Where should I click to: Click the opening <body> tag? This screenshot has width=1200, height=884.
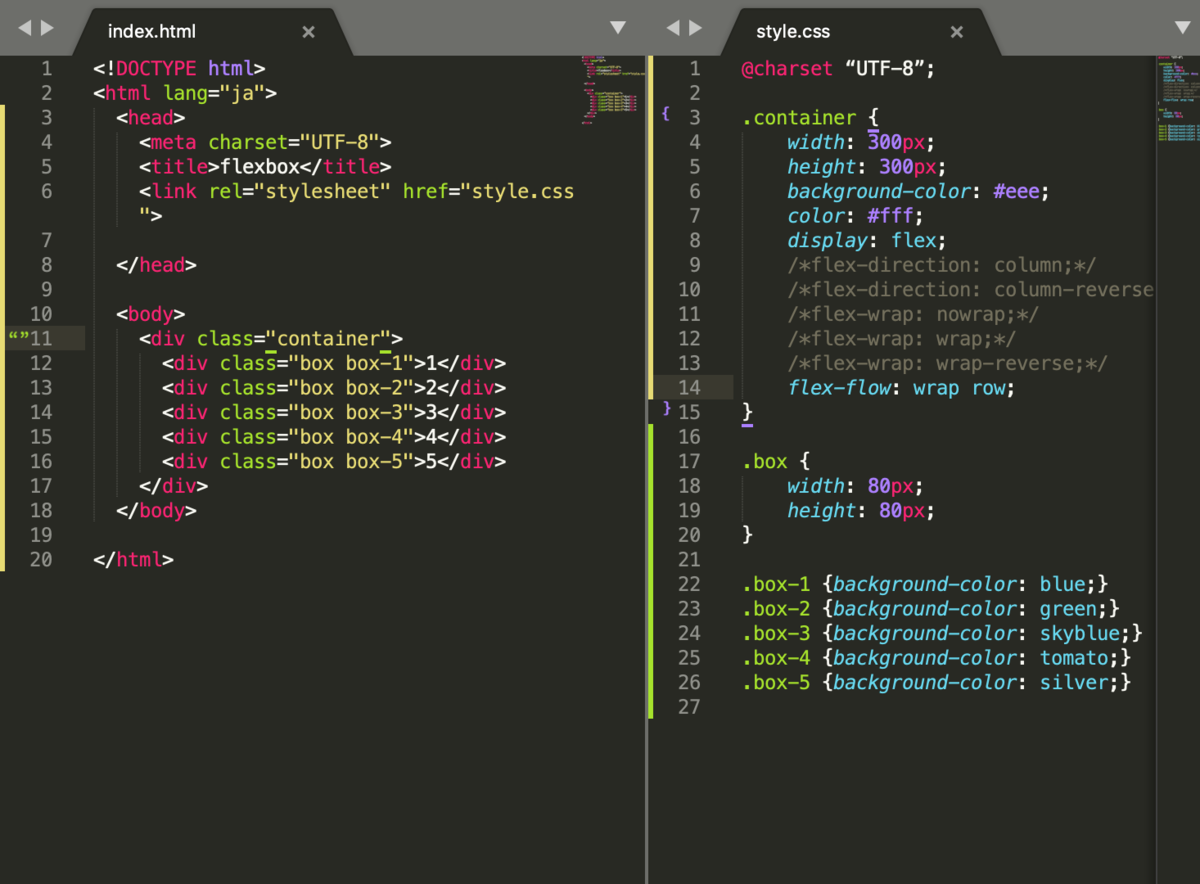click(x=151, y=314)
